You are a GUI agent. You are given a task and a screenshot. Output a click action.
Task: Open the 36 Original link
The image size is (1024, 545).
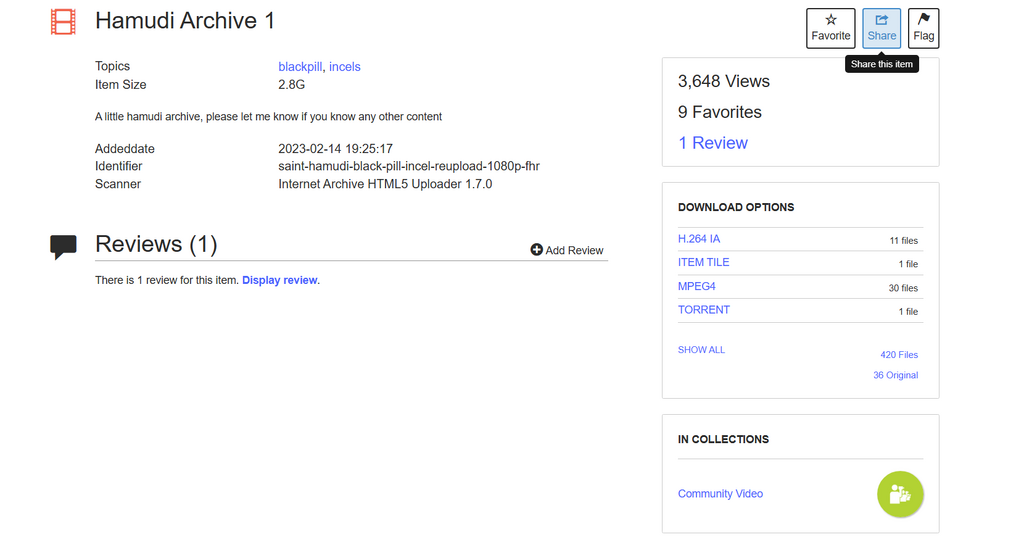tap(895, 375)
